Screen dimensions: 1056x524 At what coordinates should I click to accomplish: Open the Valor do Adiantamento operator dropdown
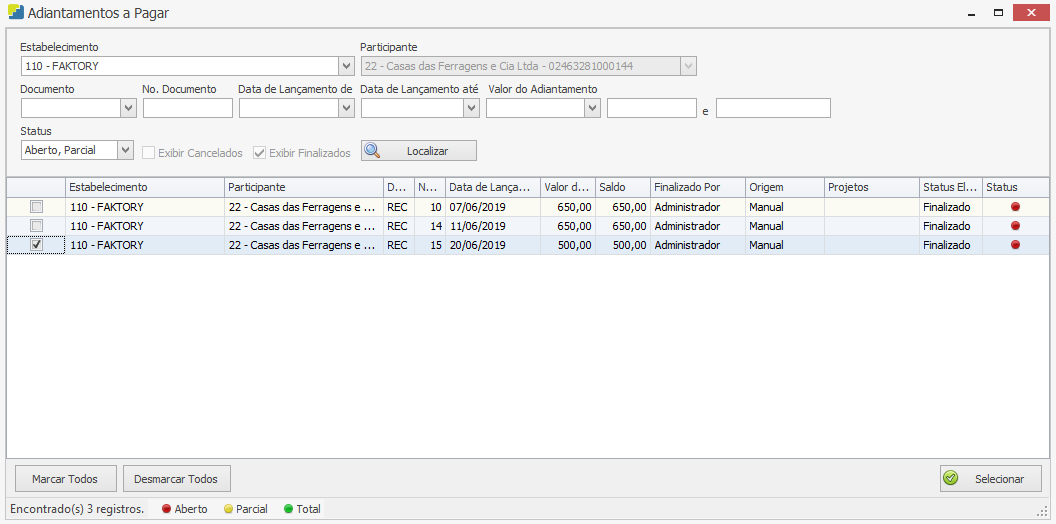tap(592, 108)
